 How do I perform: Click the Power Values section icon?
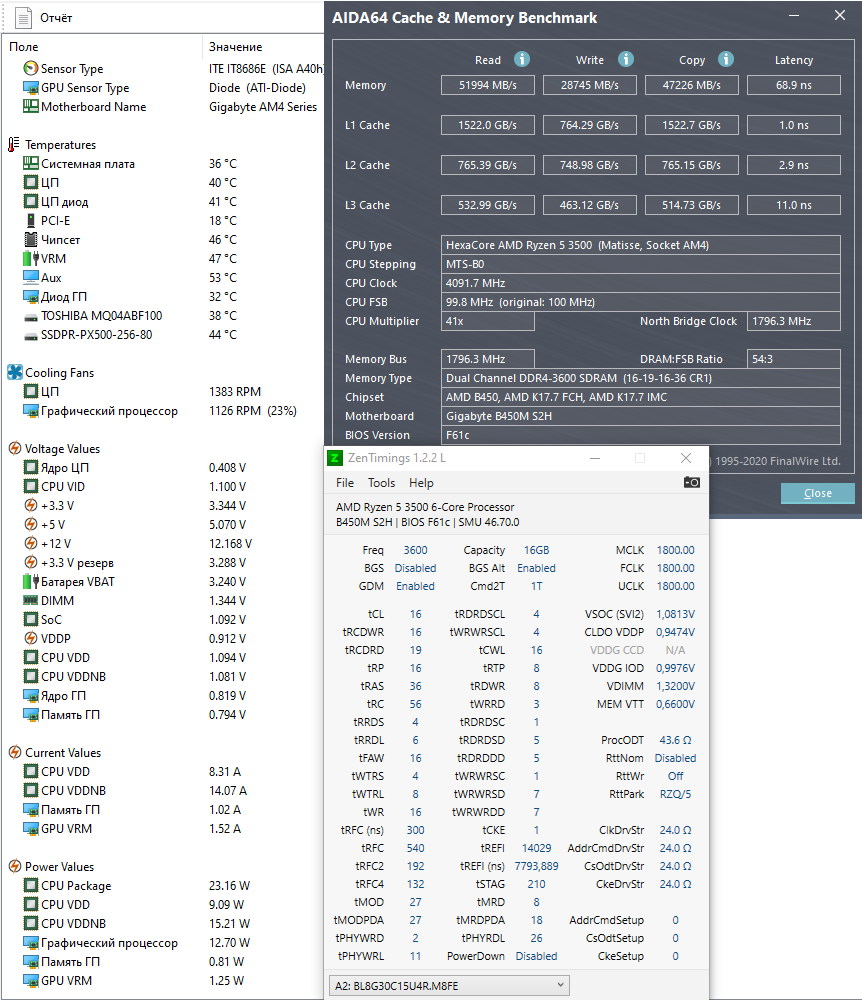[14, 867]
